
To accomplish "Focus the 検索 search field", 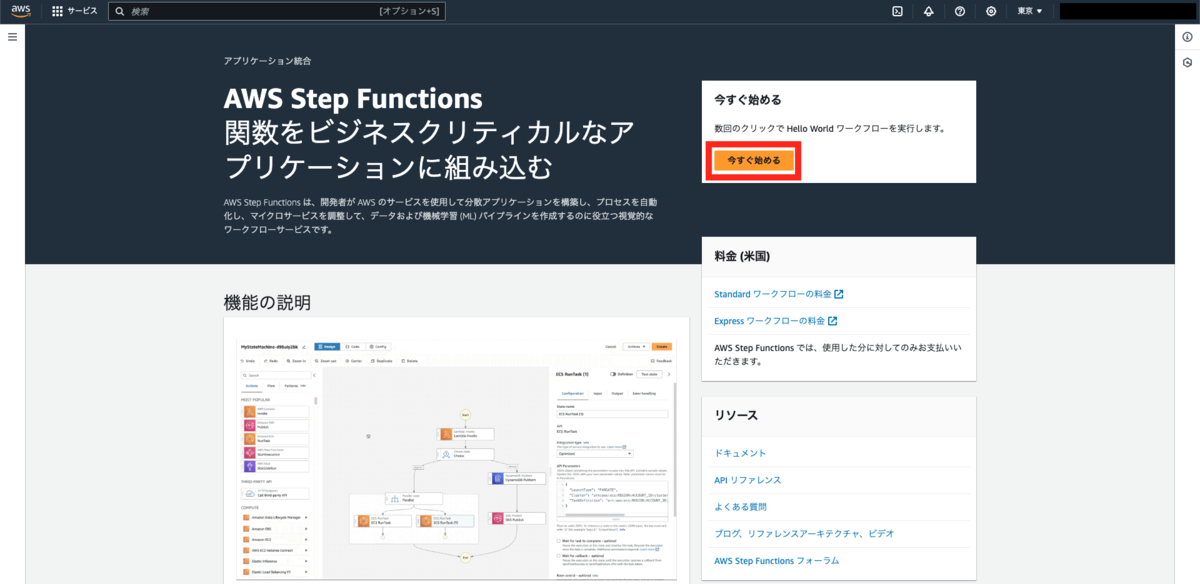I will coord(276,11).
